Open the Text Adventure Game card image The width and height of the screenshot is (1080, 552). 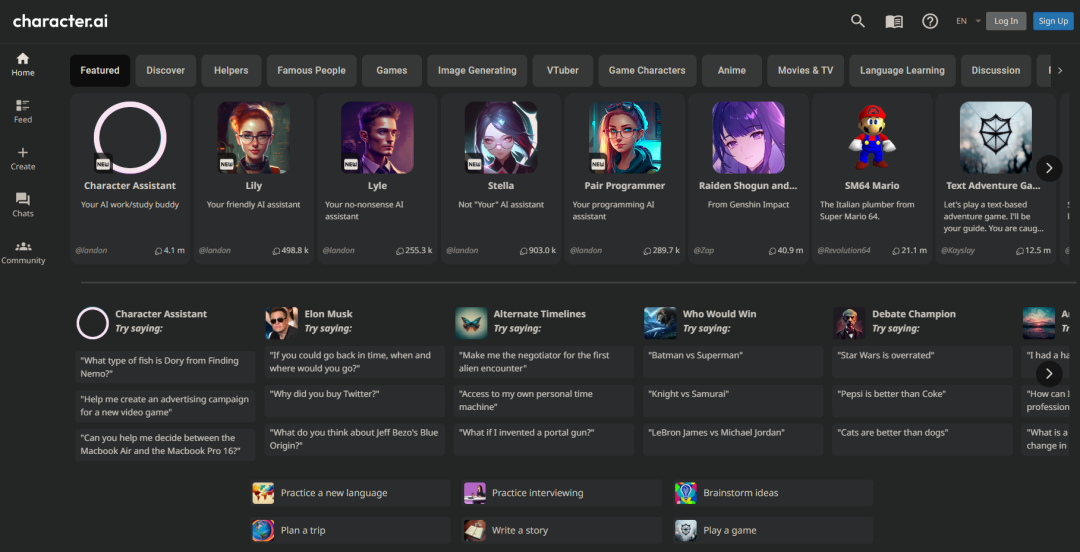click(x=996, y=137)
